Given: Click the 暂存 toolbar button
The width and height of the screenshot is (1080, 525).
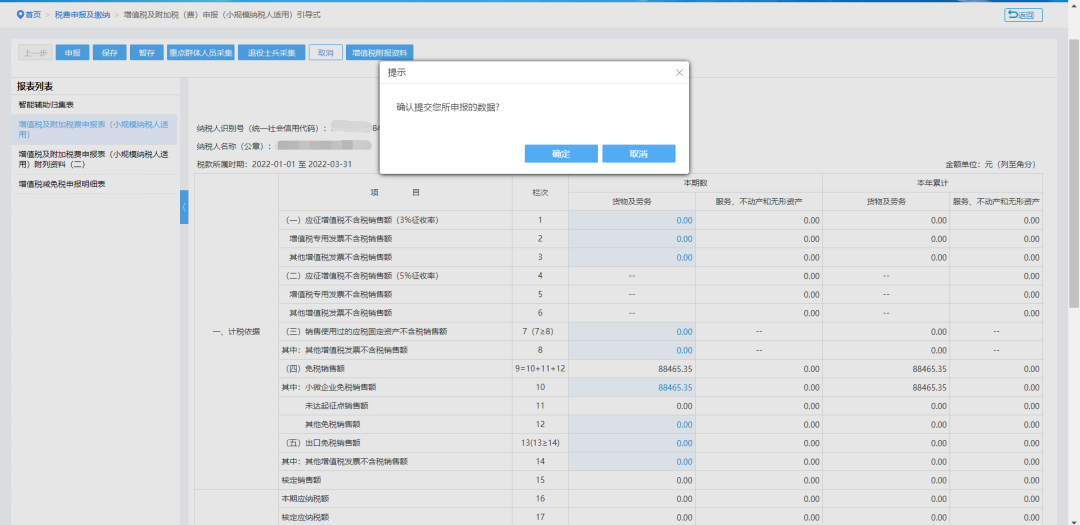Looking at the screenshot, I should coord(147,53).
